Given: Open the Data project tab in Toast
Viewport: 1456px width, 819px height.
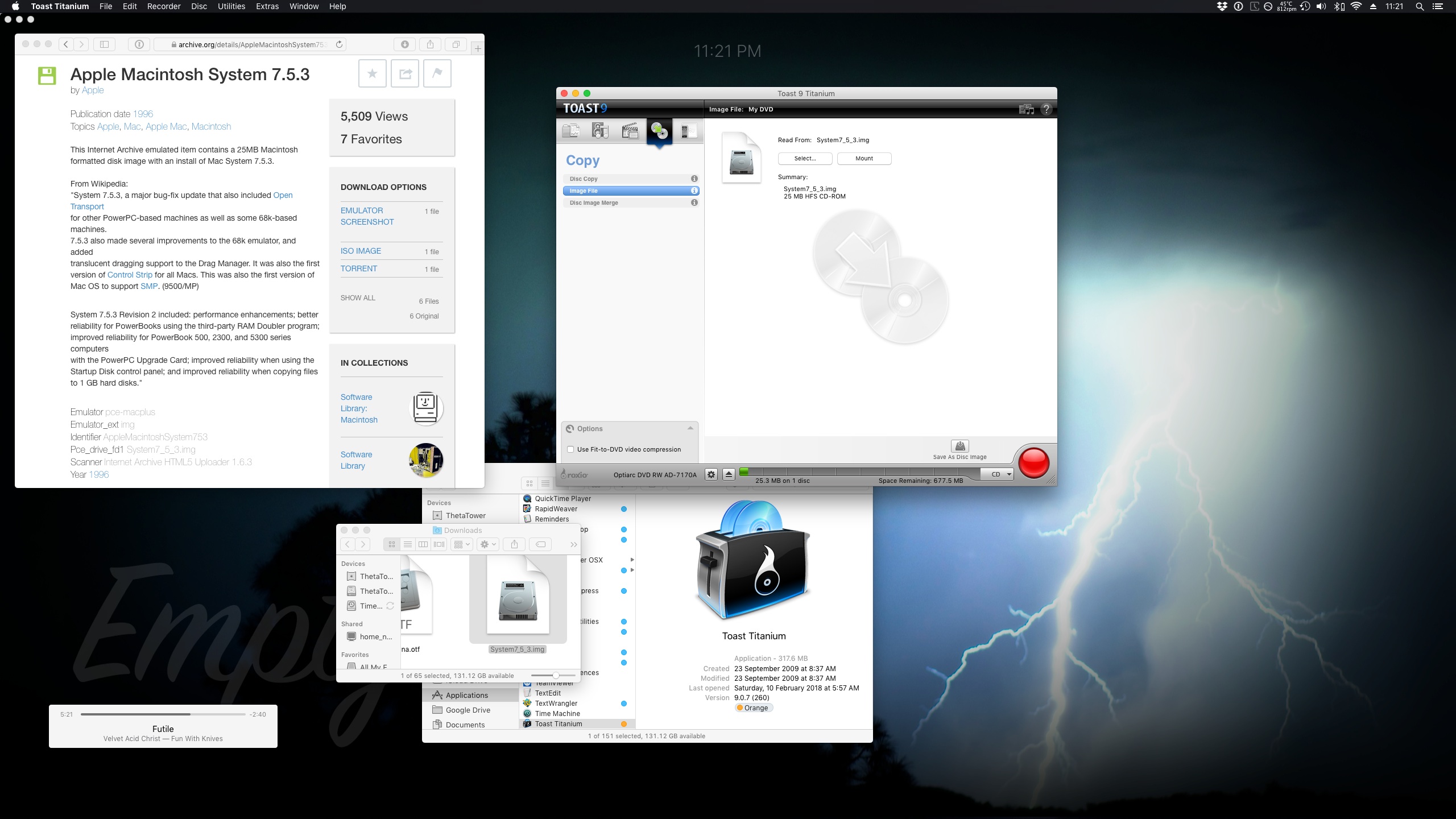Looking at the screenshot, I should coord(571,131).
